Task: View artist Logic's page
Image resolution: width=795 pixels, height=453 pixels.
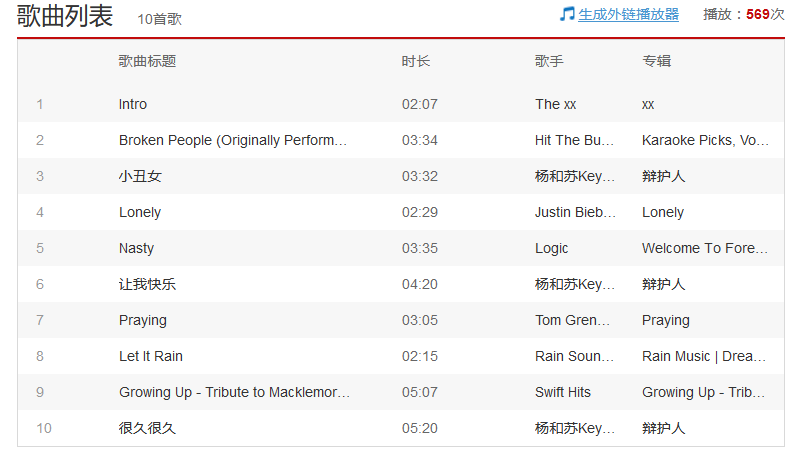Action: pyautogui.click(x=552, y=248)
